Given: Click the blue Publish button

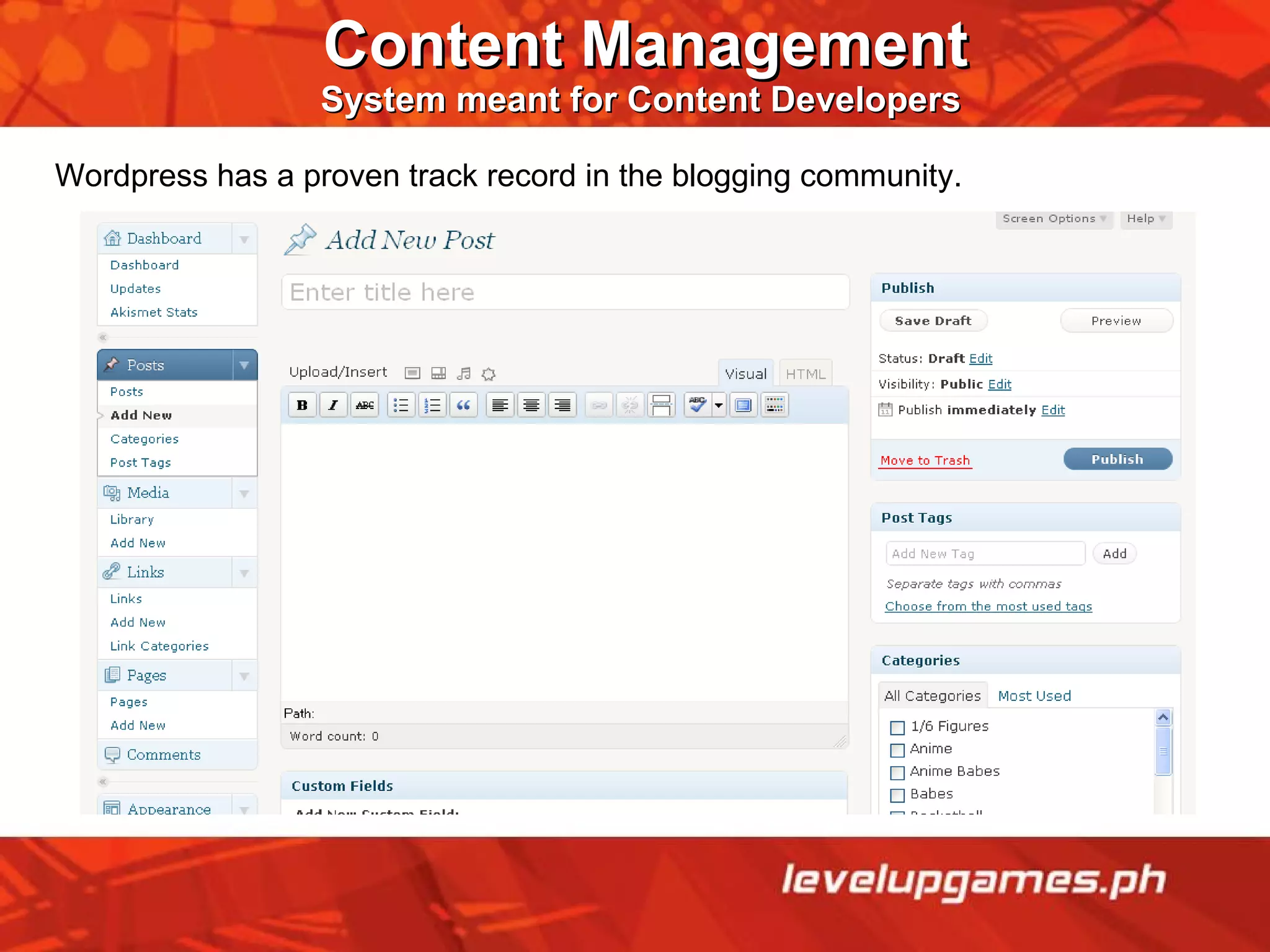Looking at the screenshot, I should pyautogui.click(x=1117, y=459).
